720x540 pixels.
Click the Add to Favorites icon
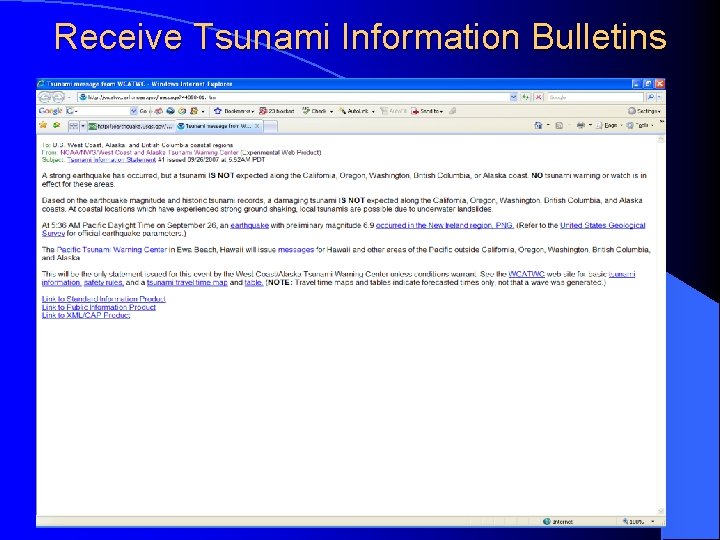(56, 125)
